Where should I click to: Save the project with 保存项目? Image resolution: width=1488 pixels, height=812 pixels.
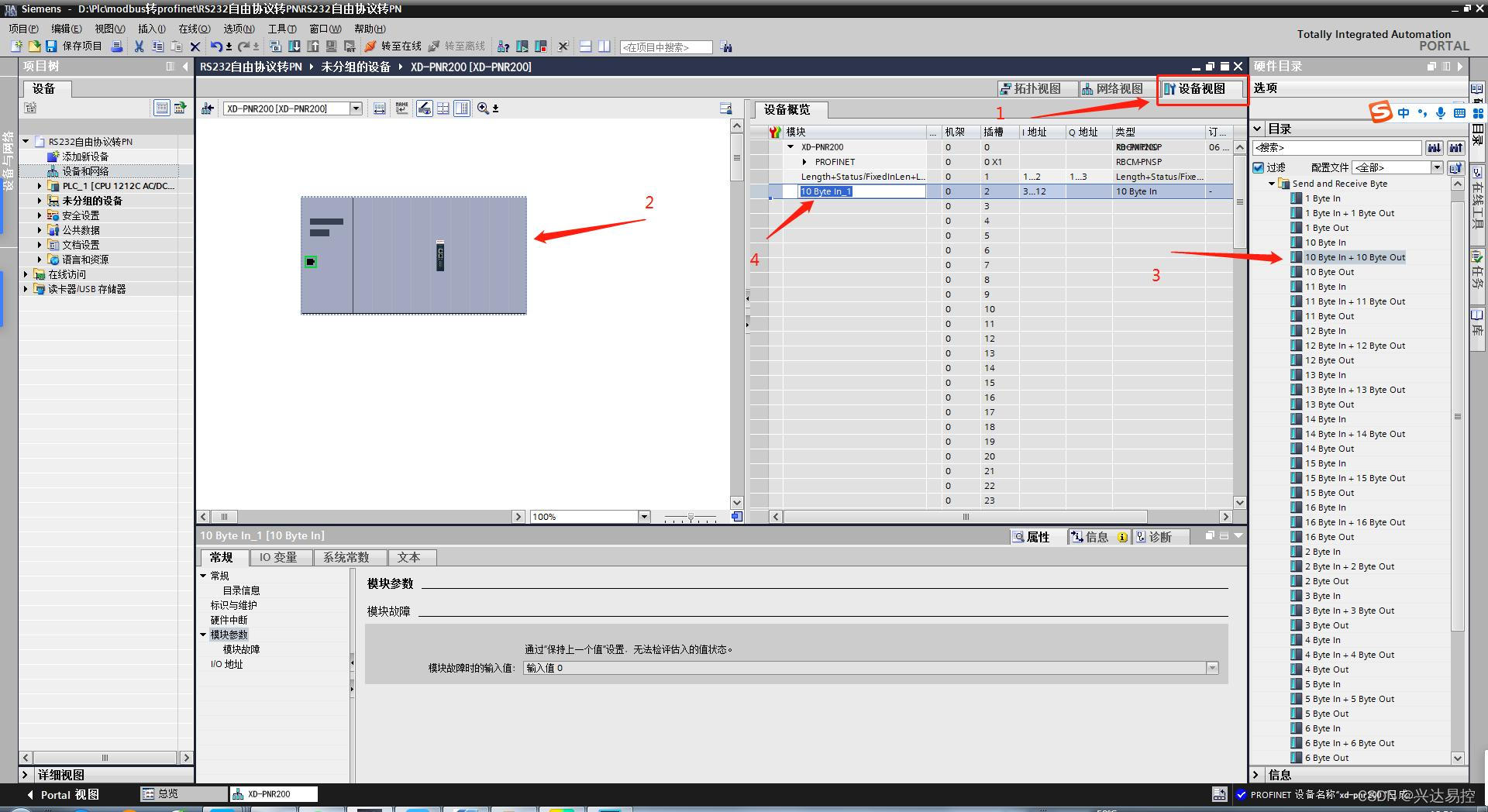74,46
